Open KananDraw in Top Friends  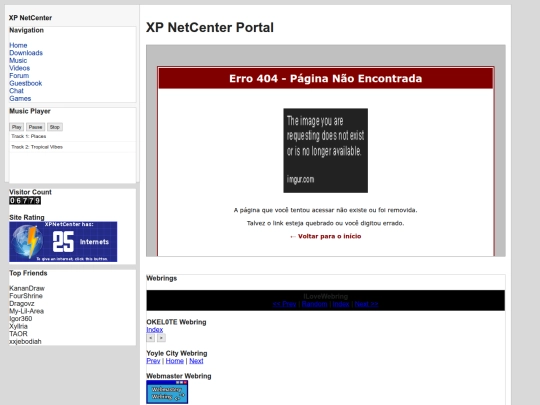[27, 289]
